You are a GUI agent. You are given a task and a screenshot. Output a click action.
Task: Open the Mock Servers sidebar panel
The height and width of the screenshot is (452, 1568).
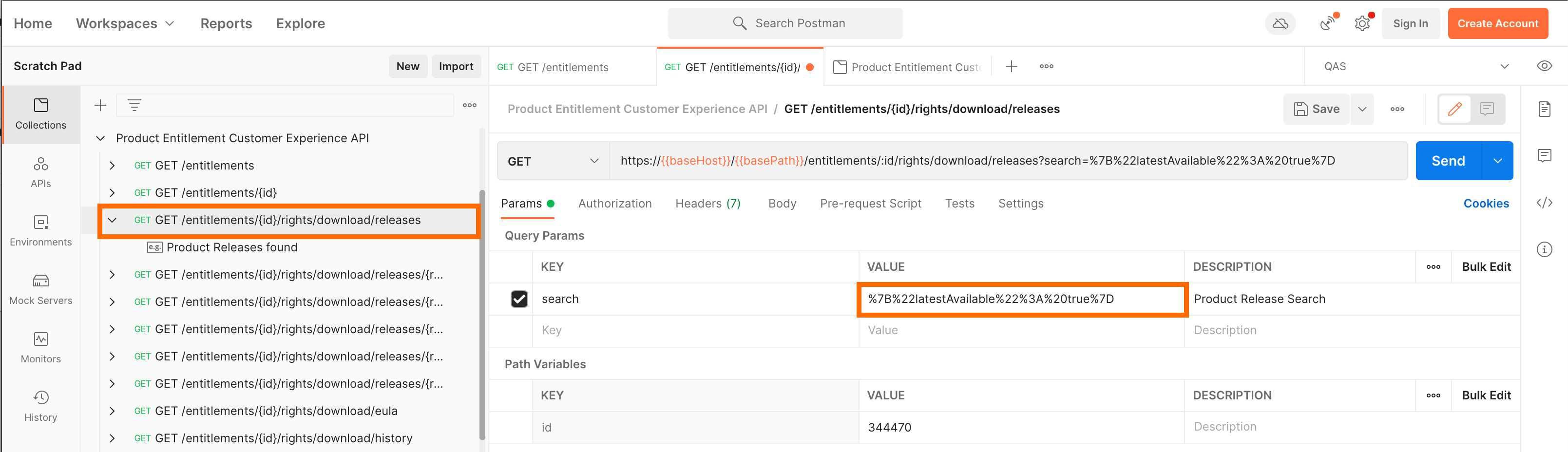[41, 290]
